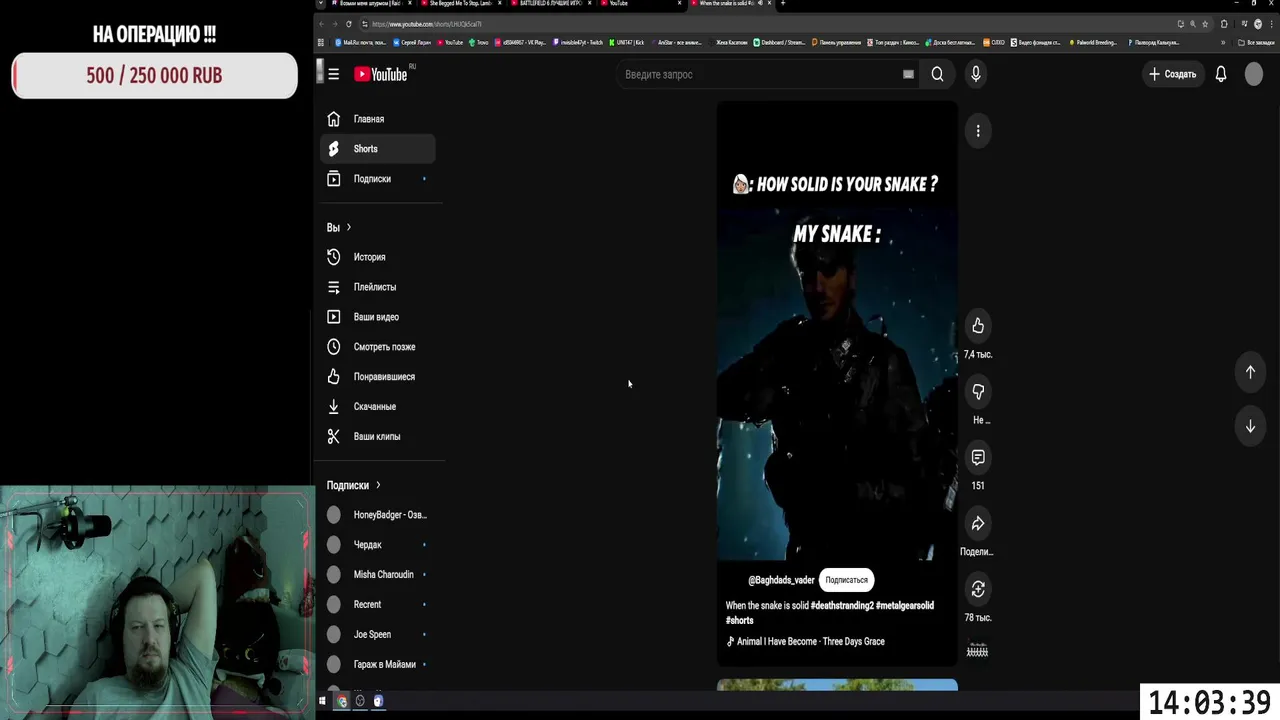
Task: Open Dashboard / Stream bookmark
Action: click(780, 43)
